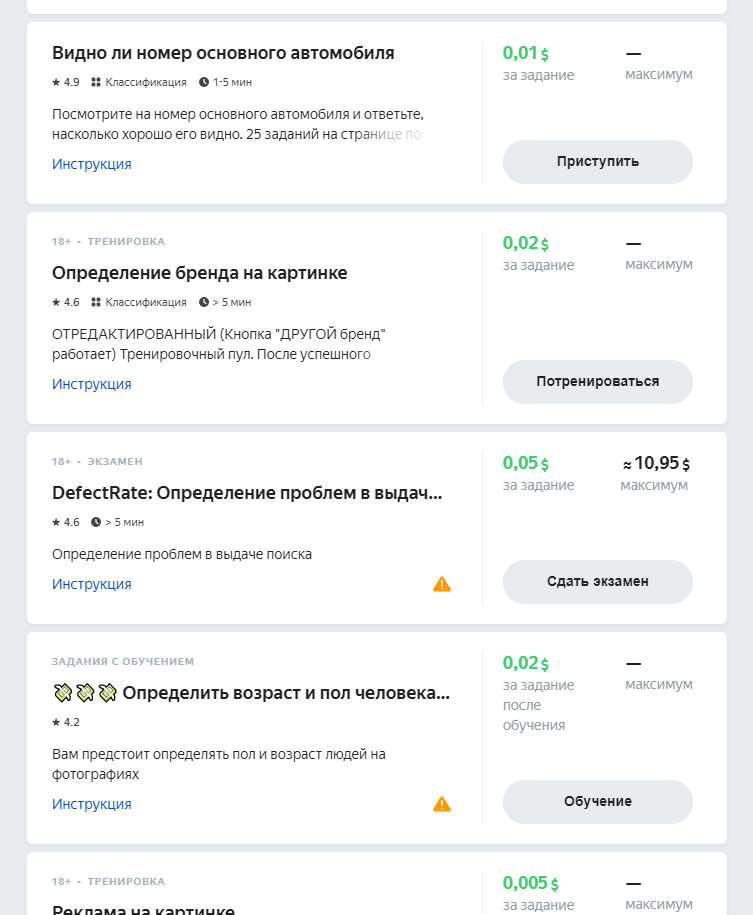
Task: Open task title Видно ли номер основного автомобиля
Action: [x=223, y=53]
